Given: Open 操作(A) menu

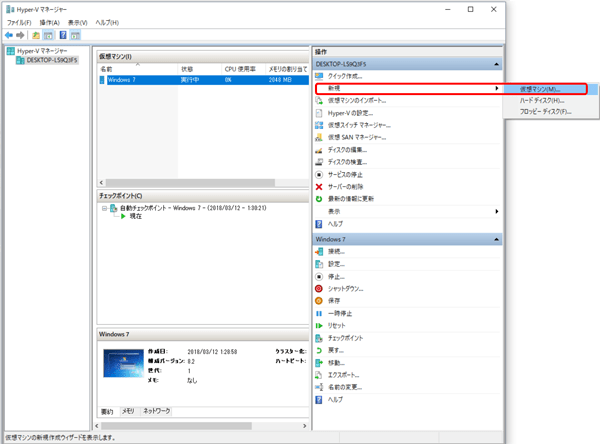Looking at the screenshot, I should pyautogui.click(x=50, y=23).
